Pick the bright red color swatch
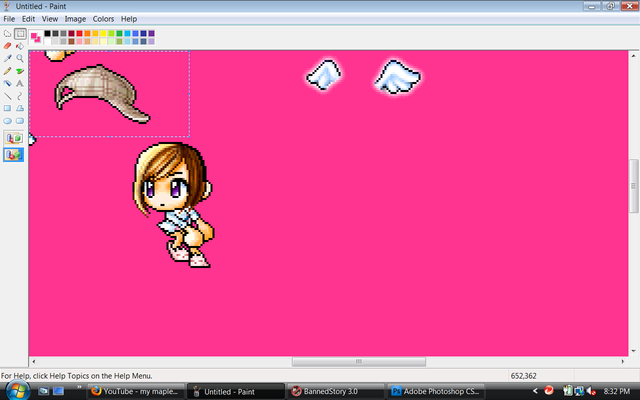Viewport: 640px width, 400px height. coord(80,33)
